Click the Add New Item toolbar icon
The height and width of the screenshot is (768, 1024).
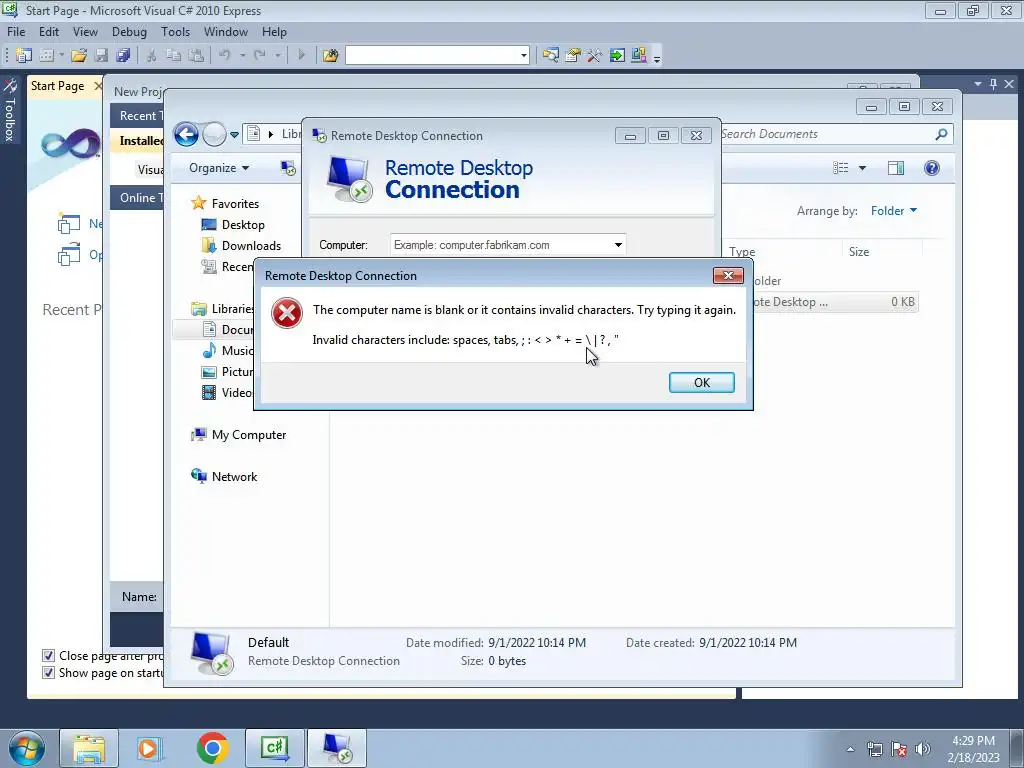[x=46, y=56]
